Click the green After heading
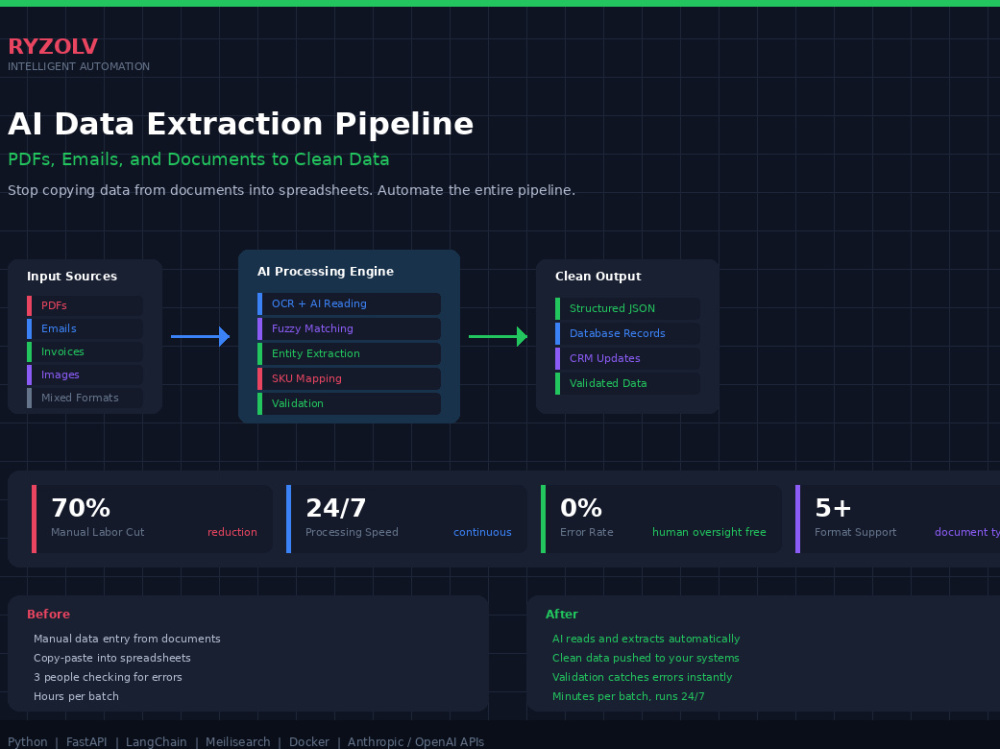Viewport: 1000px width, 749px height. (x=562, y=614)
